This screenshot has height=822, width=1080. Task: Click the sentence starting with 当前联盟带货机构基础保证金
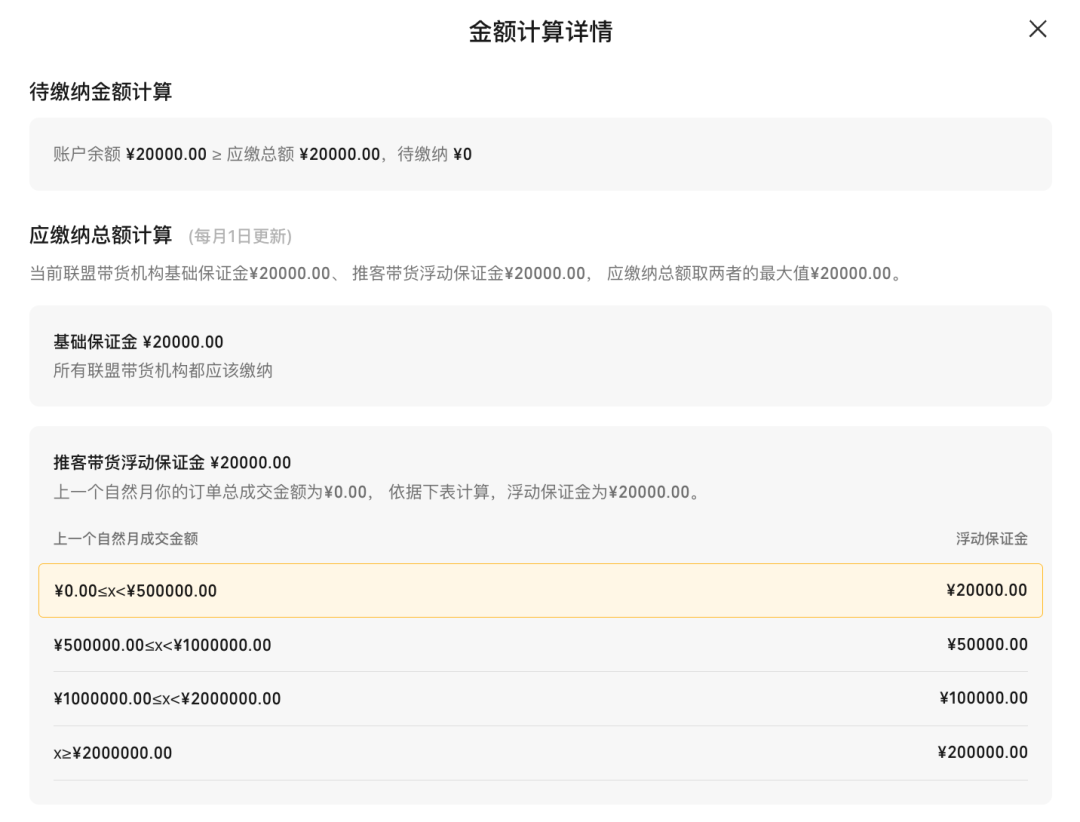tap(466, 273)
